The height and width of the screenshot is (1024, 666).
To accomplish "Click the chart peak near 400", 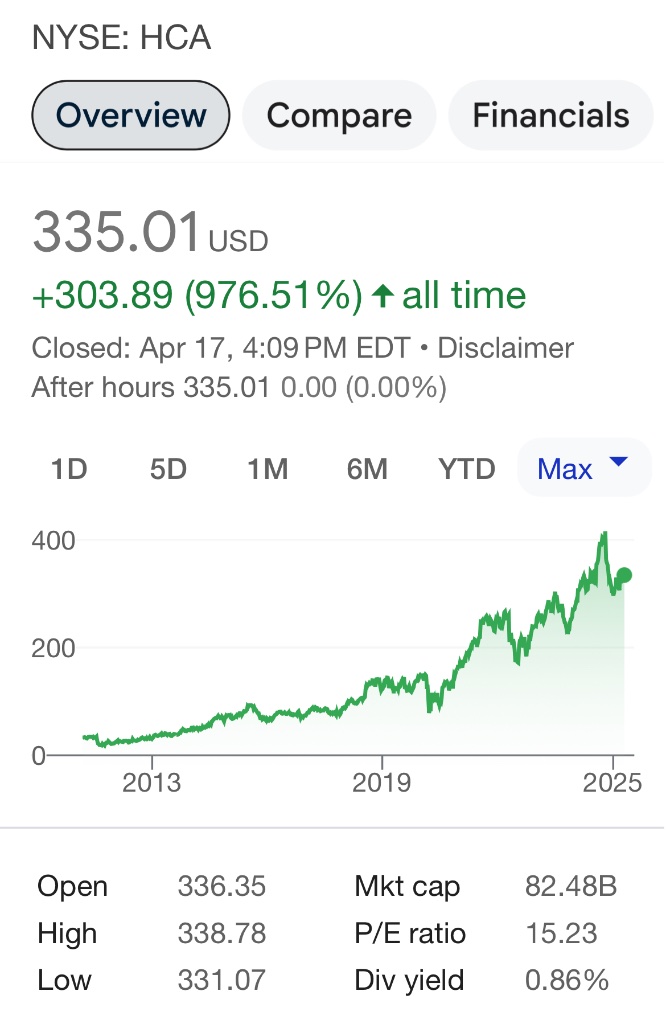I will [x=603, y=535].
